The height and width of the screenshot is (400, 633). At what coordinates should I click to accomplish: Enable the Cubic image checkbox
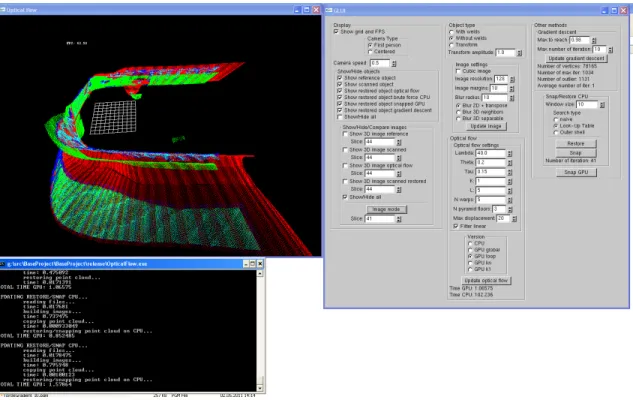458,71
